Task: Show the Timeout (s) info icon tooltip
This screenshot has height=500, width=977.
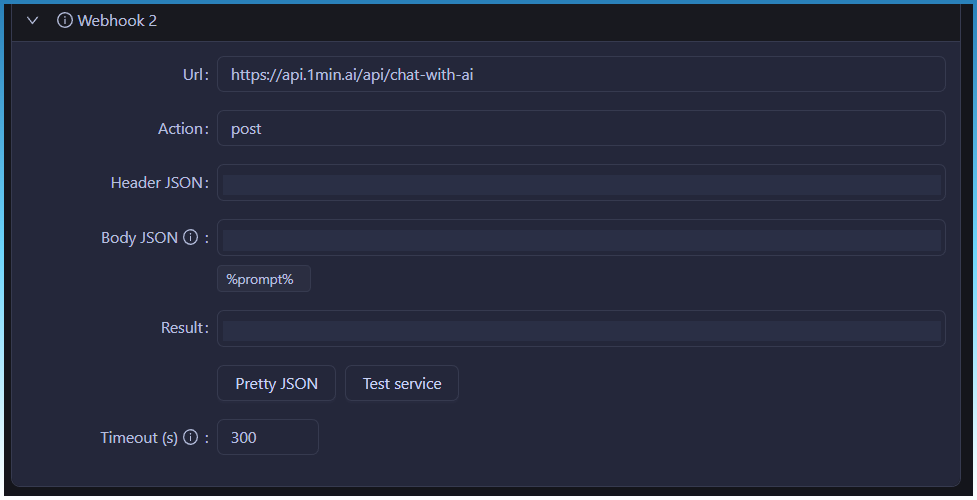Action: pyautogui.click(x=190, y=438)
